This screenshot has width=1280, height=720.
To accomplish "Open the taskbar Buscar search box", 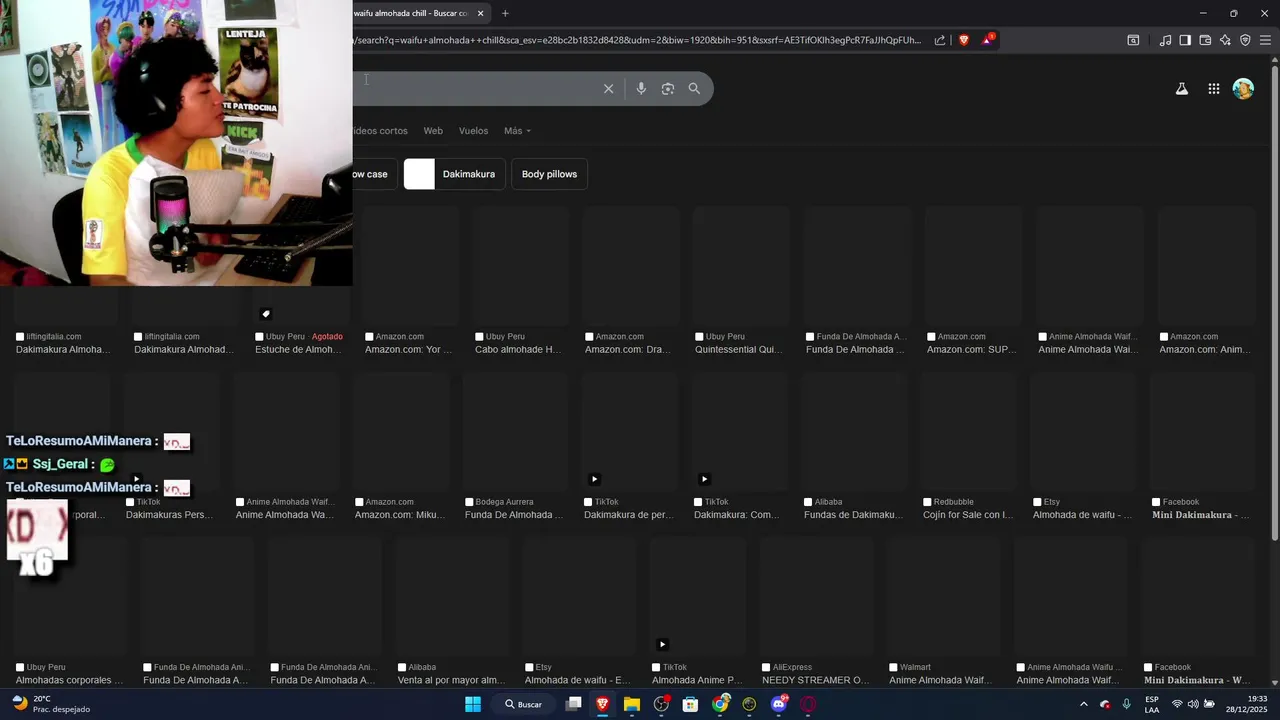I will tap(524, 704).
